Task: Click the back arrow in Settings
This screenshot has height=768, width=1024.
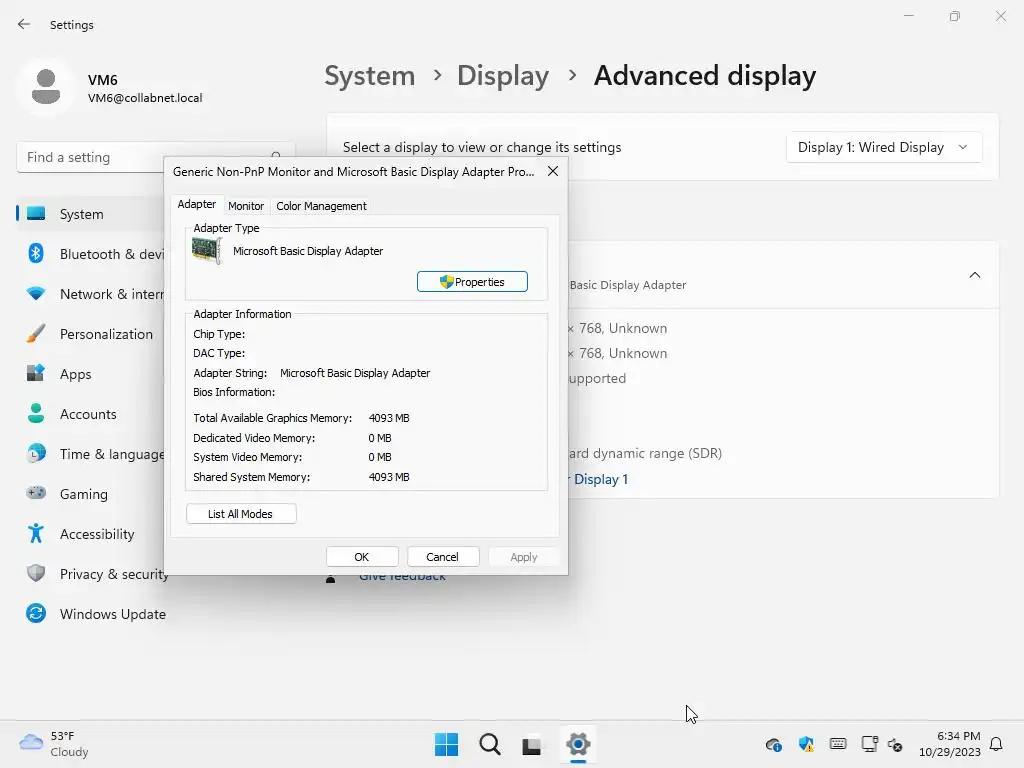Action: (x=24, y=24)
